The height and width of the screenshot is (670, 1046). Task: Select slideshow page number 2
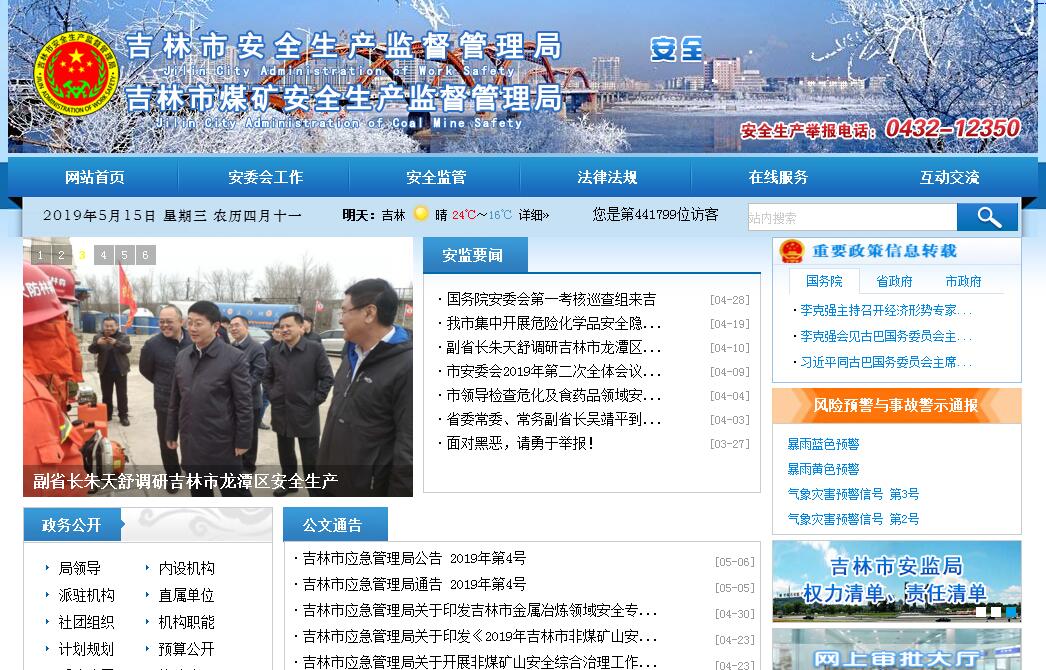(61, 255)
